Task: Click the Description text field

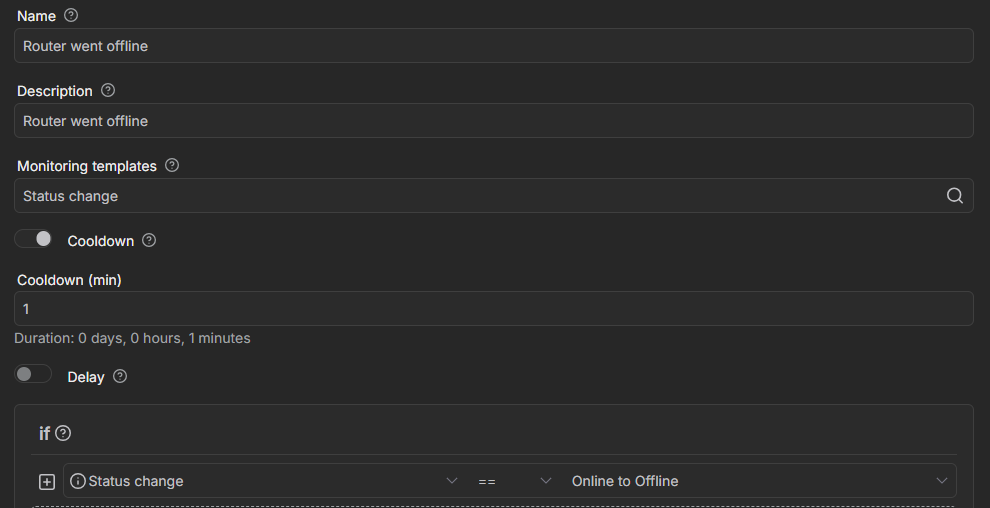Action: click(x=494, y=121)
